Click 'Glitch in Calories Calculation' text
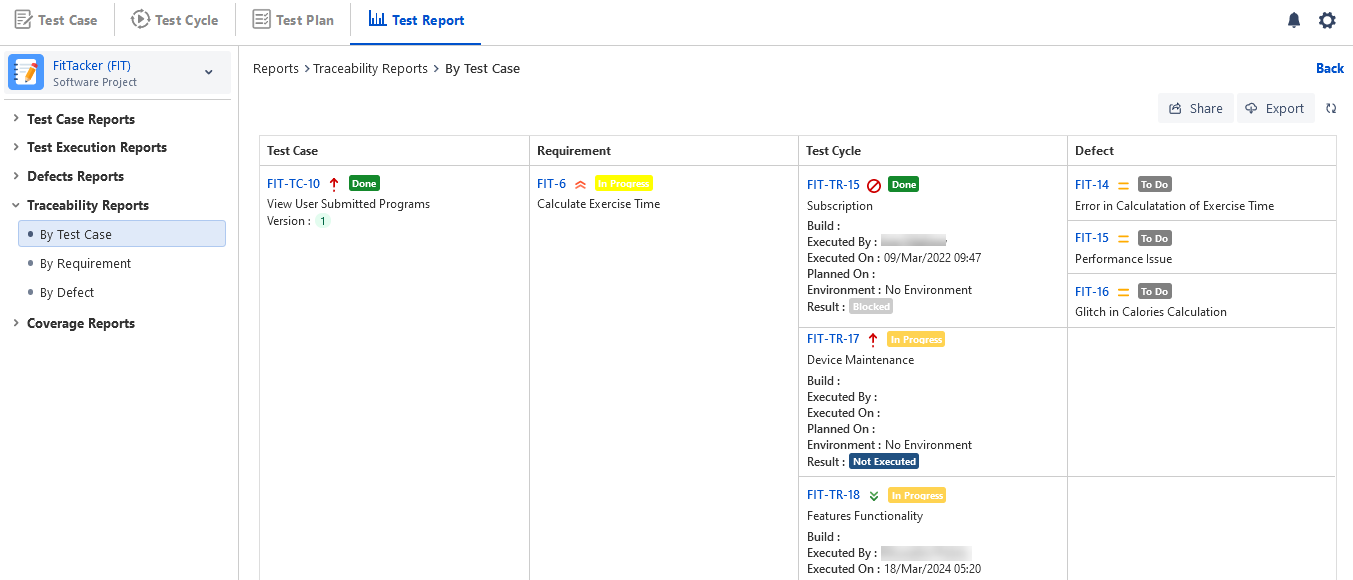The height and width of the screenshot is (580, 1353). tap(1151, 312)
